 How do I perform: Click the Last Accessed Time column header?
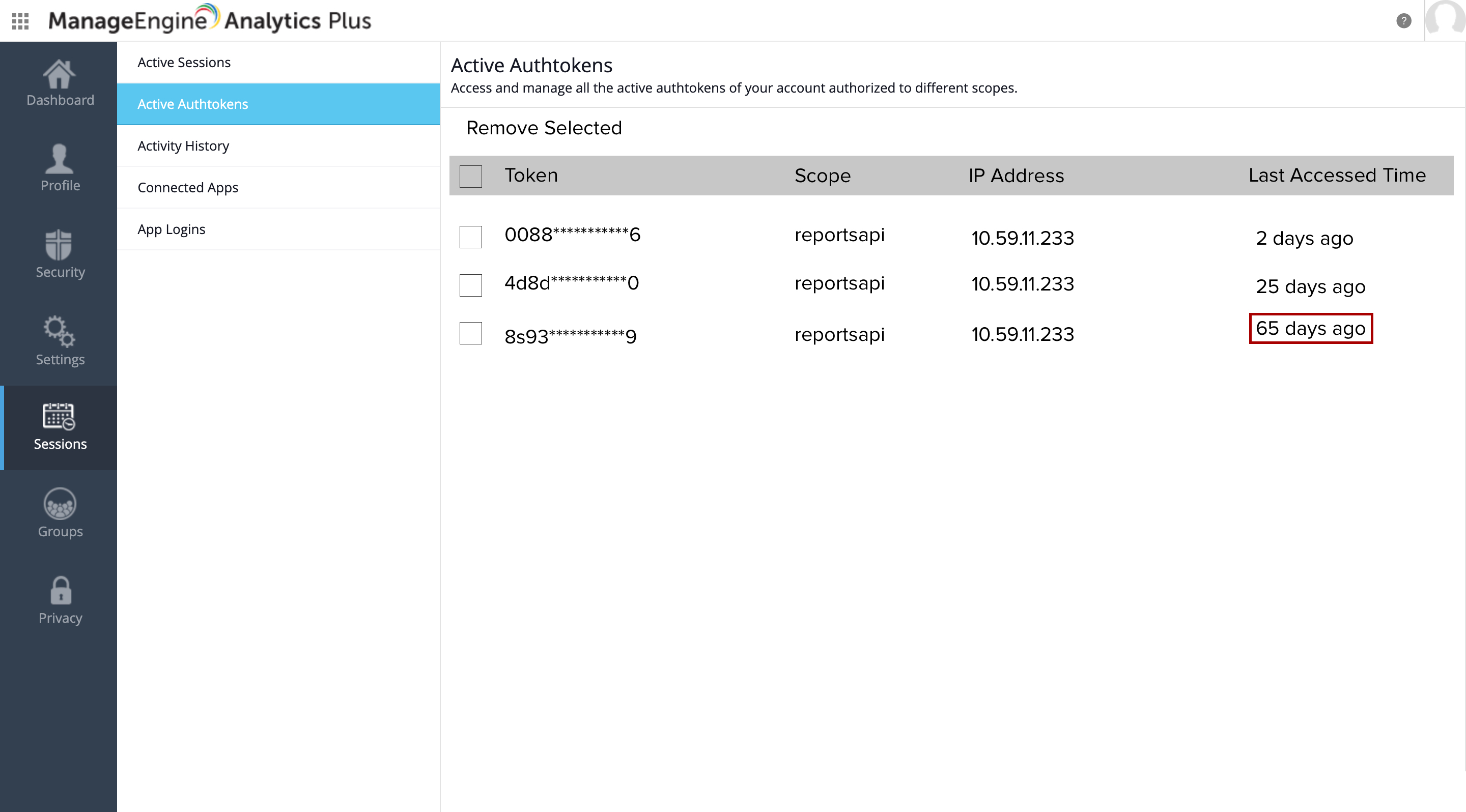pos(1337,175)
